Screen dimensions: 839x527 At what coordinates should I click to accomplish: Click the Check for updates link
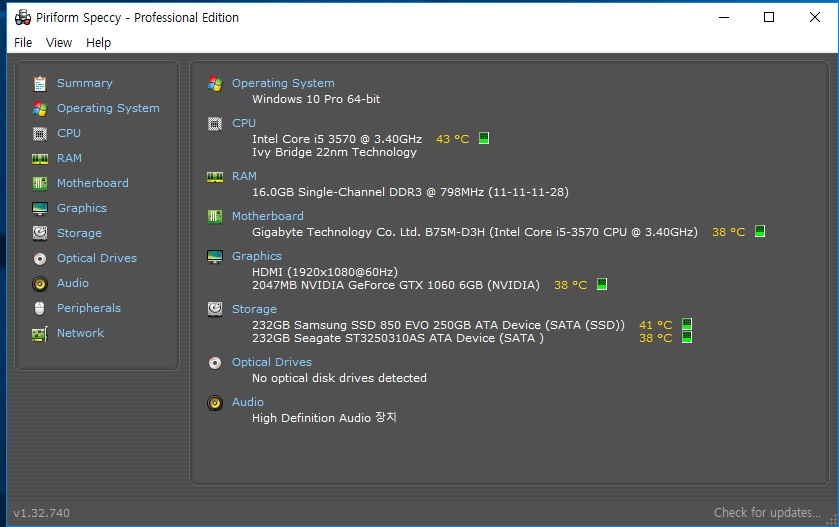767,513
